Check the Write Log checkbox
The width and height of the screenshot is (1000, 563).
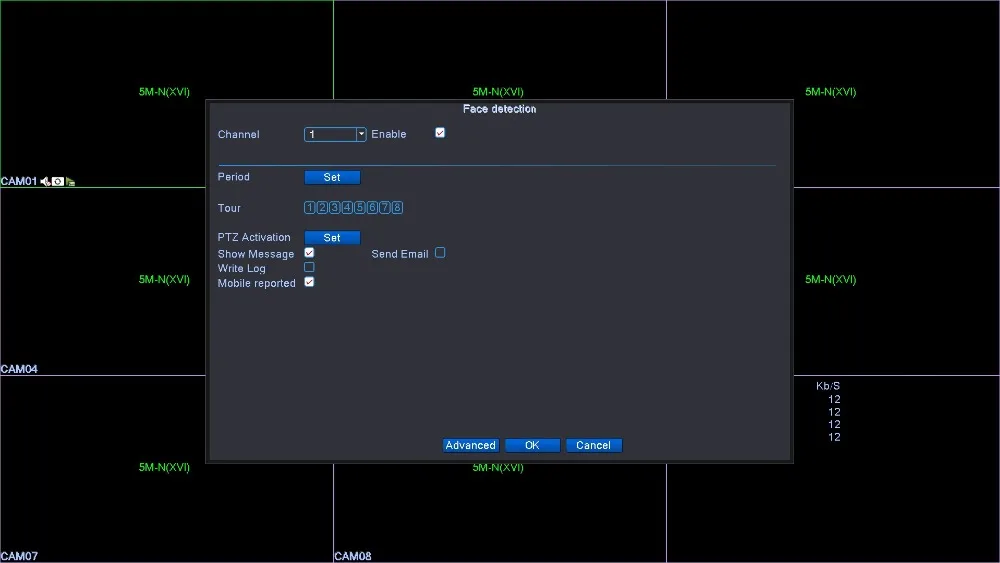click(309, 267)
